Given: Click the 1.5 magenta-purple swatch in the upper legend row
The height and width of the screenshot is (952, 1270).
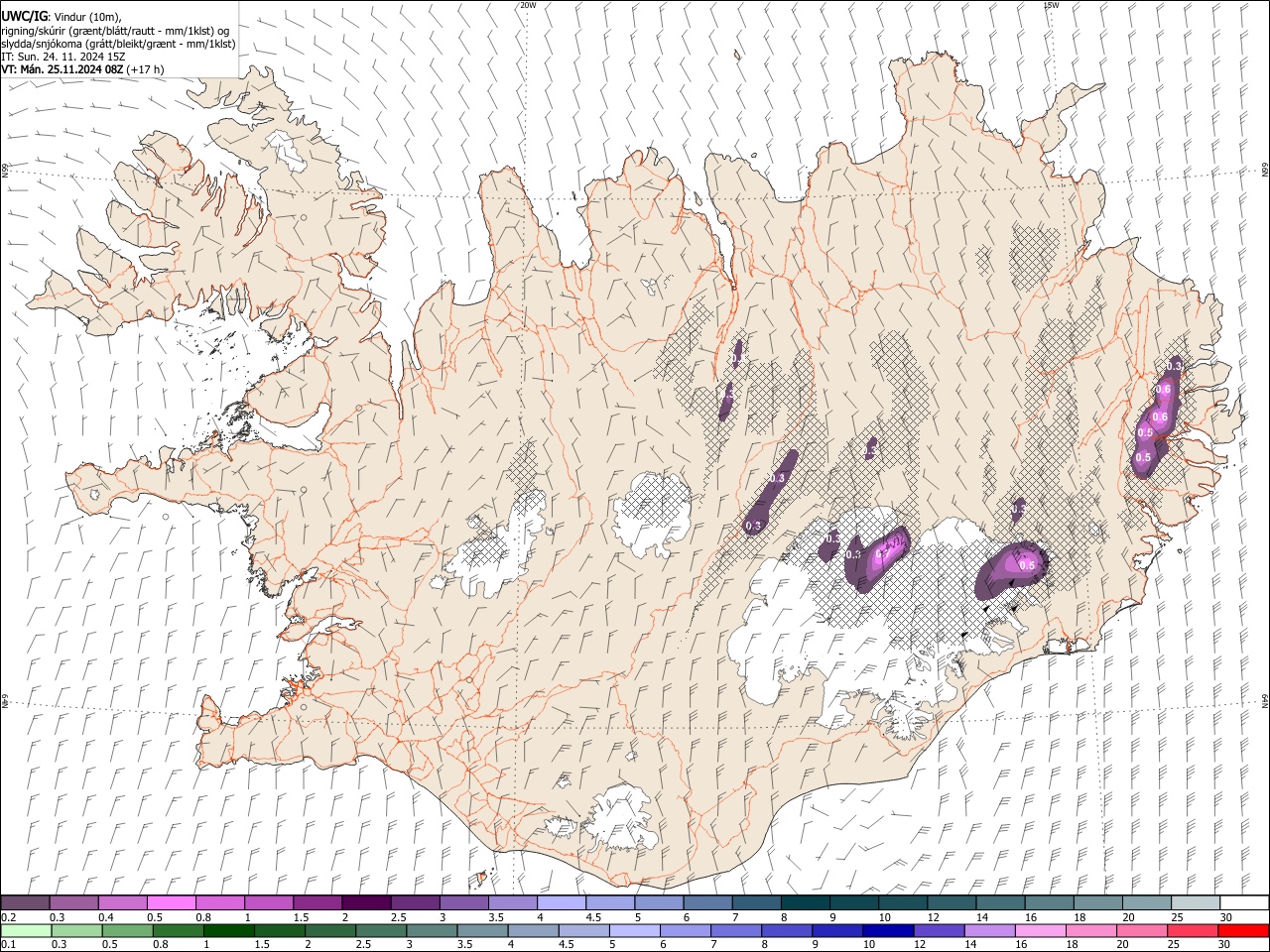Looking at the screenshot, I should click(317, 902).
